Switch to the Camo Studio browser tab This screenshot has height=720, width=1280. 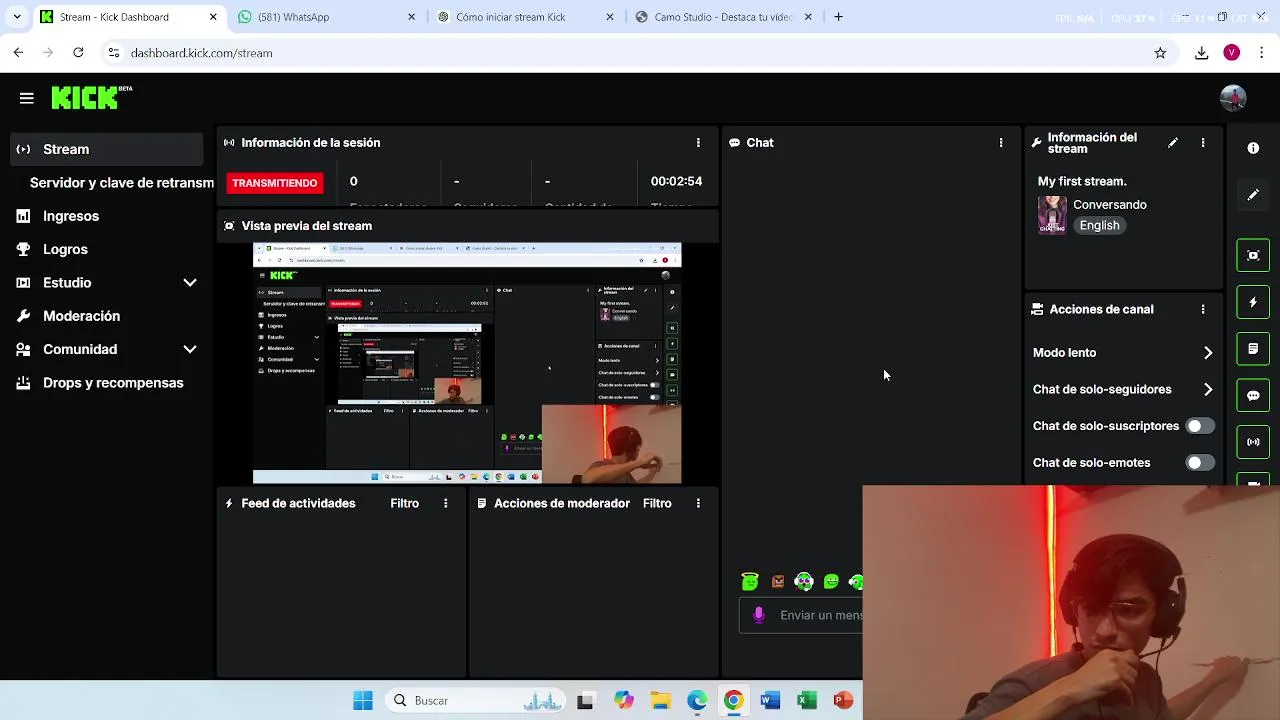[724, 17]
